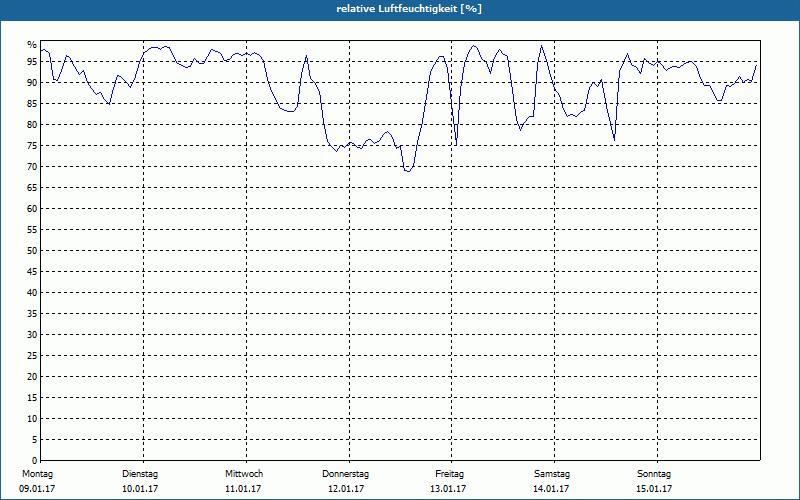Click the date '13.01.17'
800x500 pixels.
(448, 489)
